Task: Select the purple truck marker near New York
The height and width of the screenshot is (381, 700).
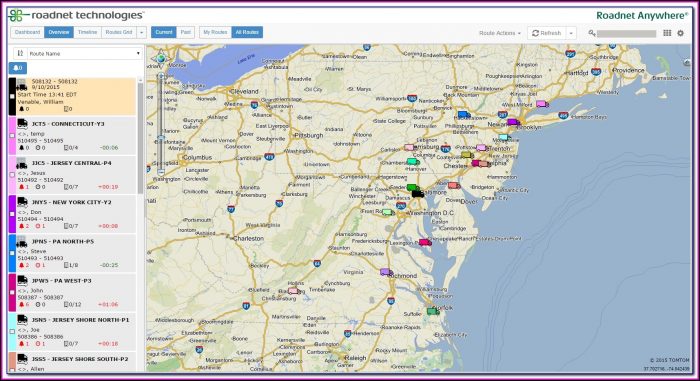Action: [x=513, y=122]
